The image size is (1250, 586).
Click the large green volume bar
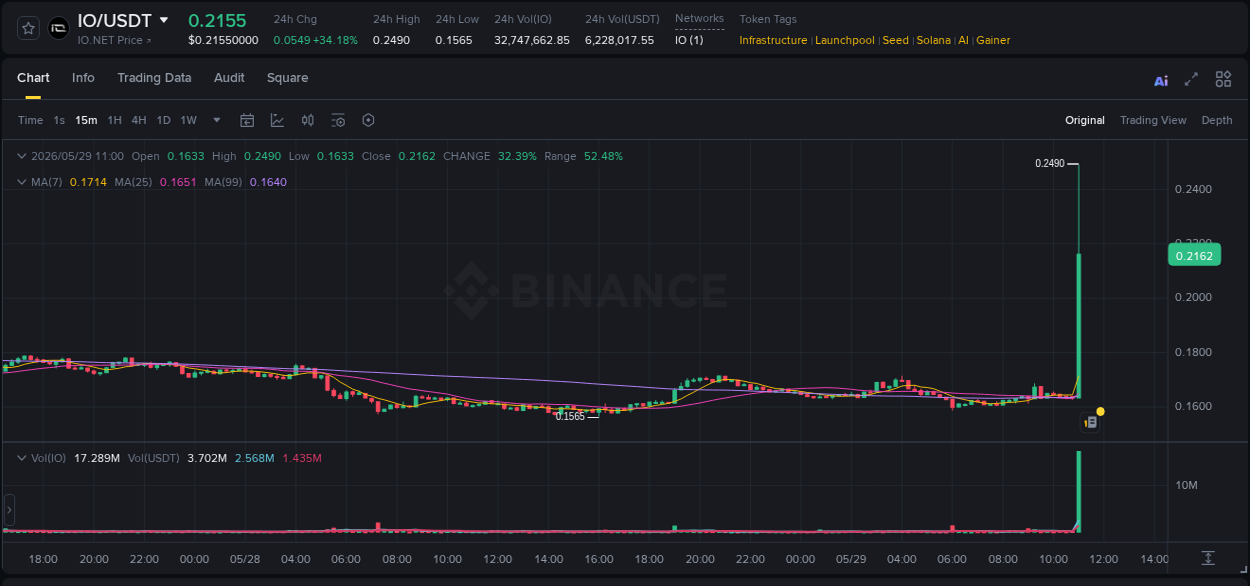point(1078,492)
